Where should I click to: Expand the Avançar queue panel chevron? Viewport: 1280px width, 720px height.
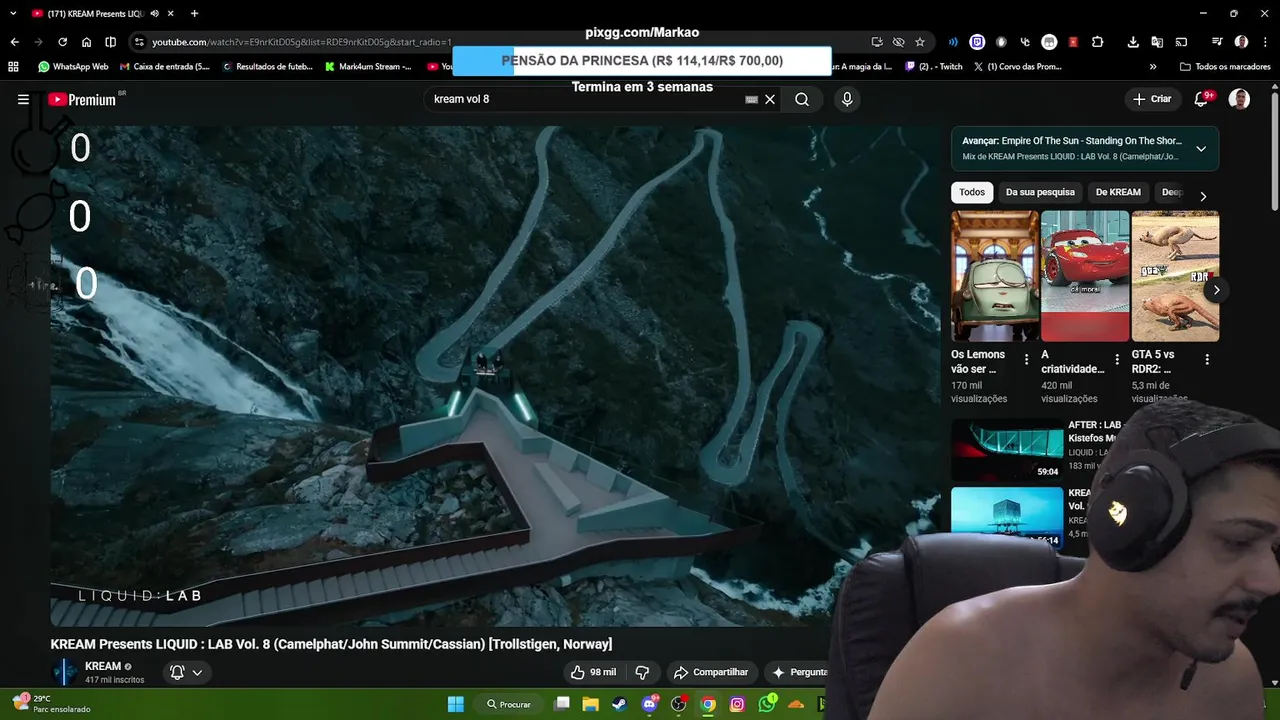[1201, 149]
